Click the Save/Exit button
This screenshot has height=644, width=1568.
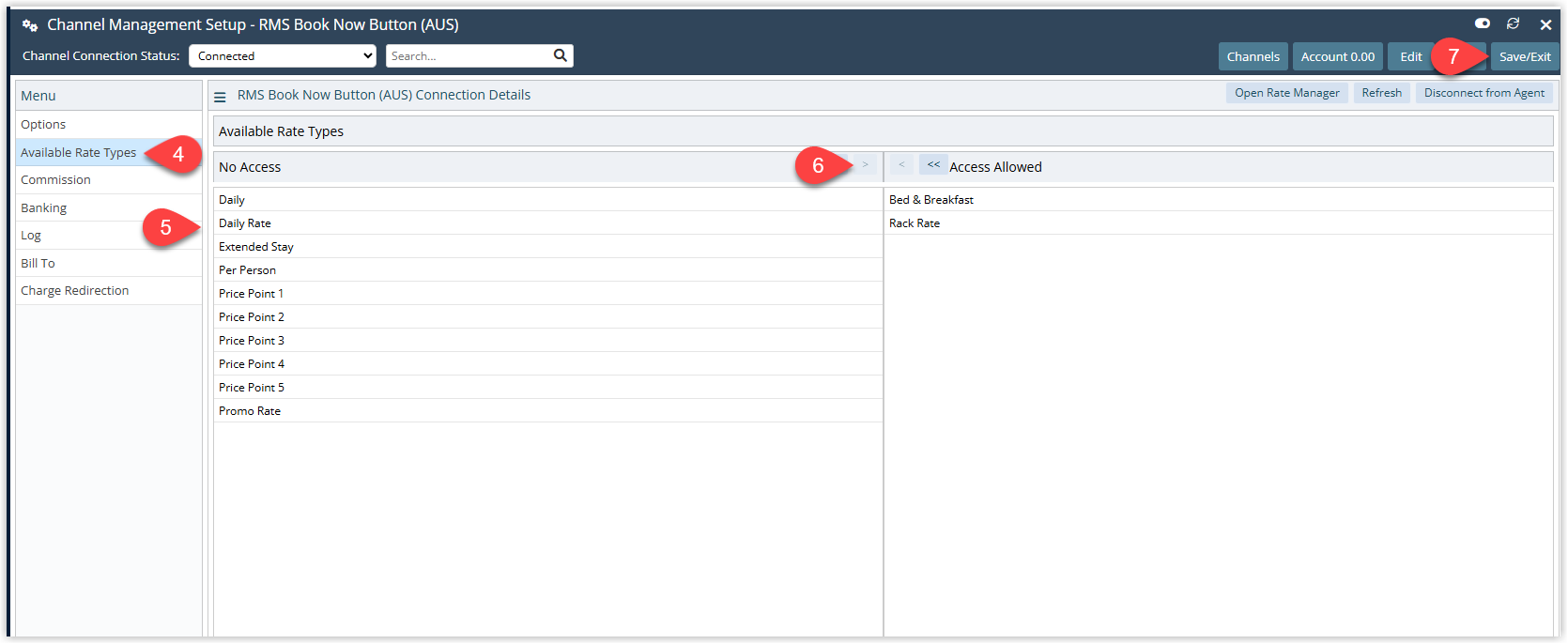1525,56
